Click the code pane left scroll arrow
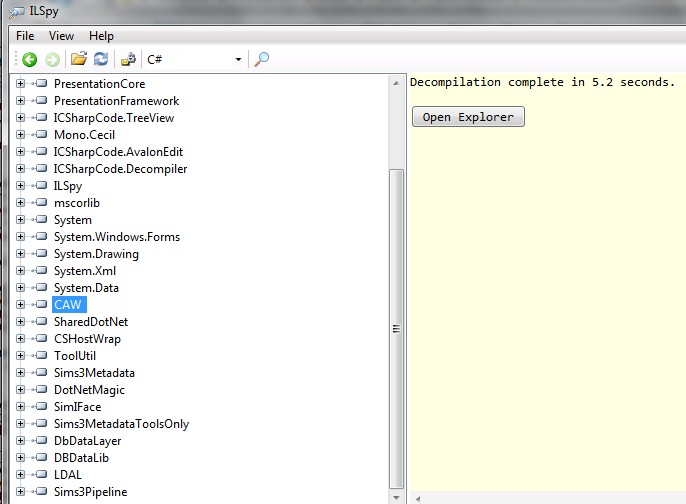The width and height of the screenshot is (686, 504). pos(418,499)
